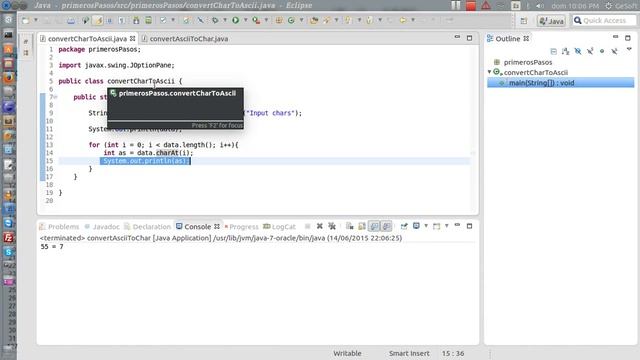
Task: Open Firefox from the Ubuntu launcher
Action: click(x=9, y=78)
